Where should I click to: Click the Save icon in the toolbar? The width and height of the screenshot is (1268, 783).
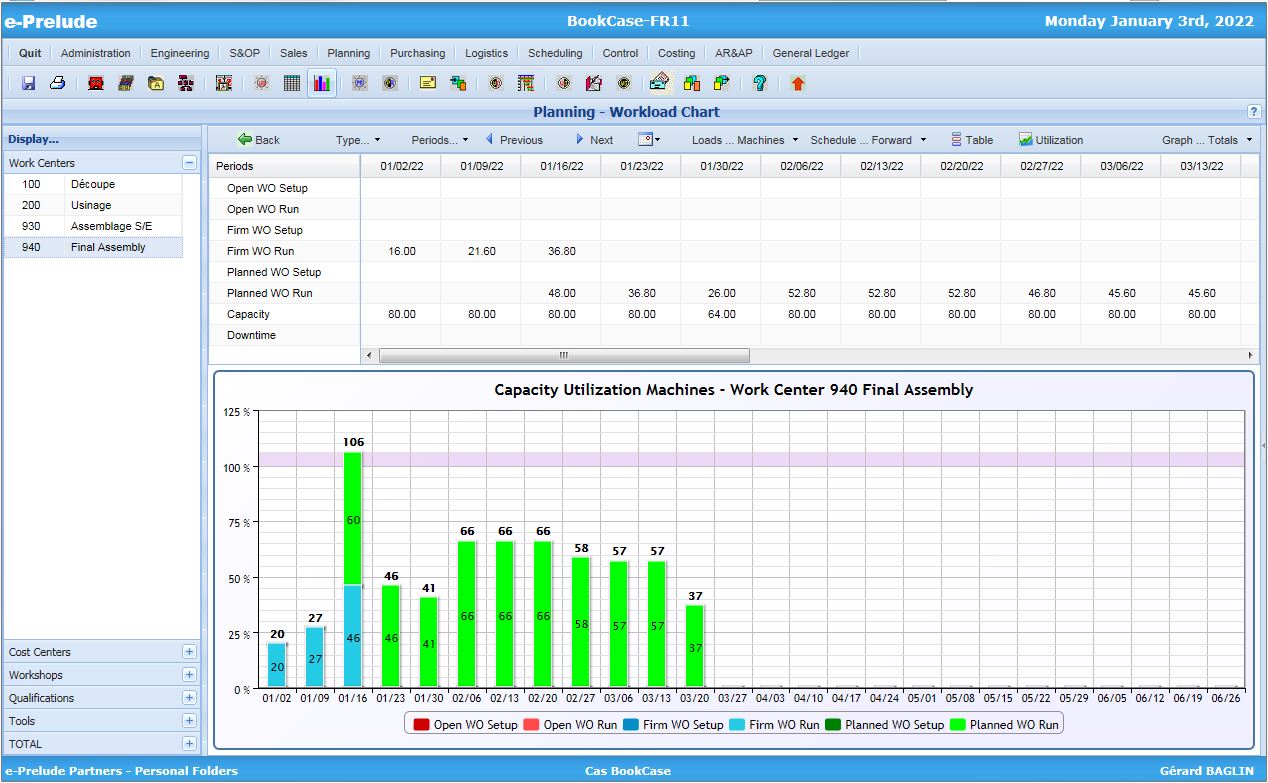point(29,83)
